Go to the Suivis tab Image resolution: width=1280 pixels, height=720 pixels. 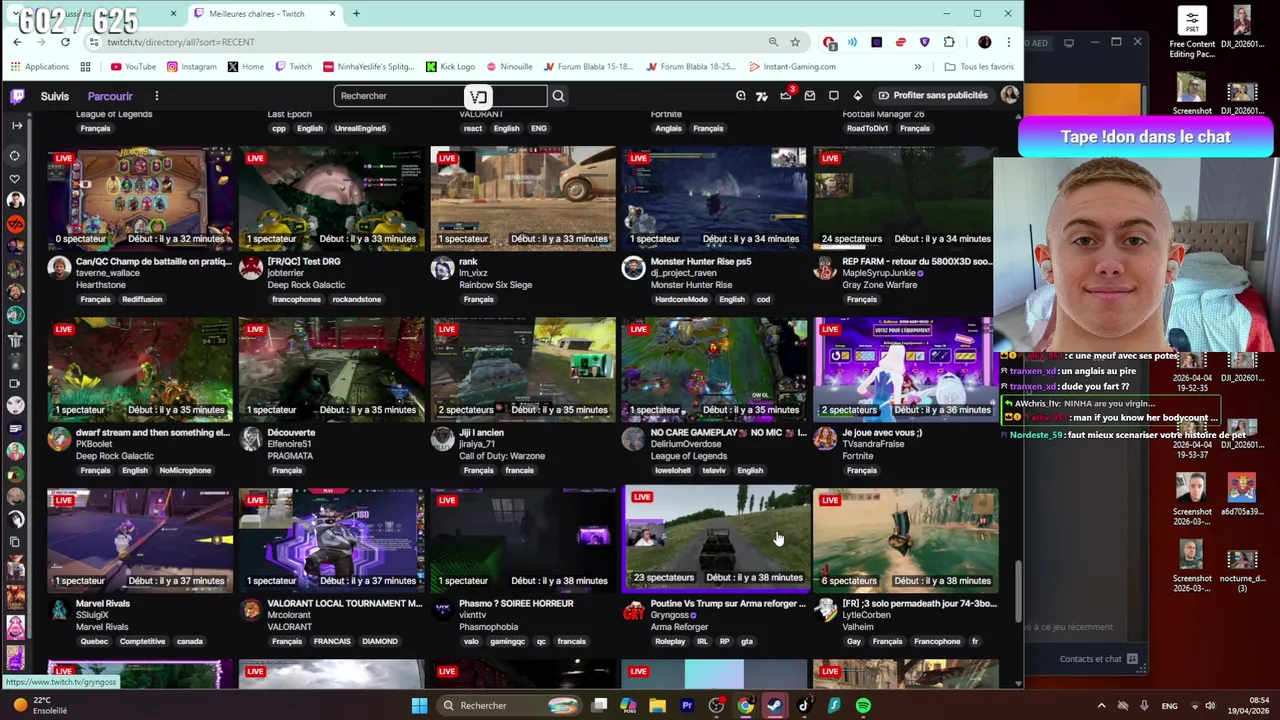pos(55,96)
